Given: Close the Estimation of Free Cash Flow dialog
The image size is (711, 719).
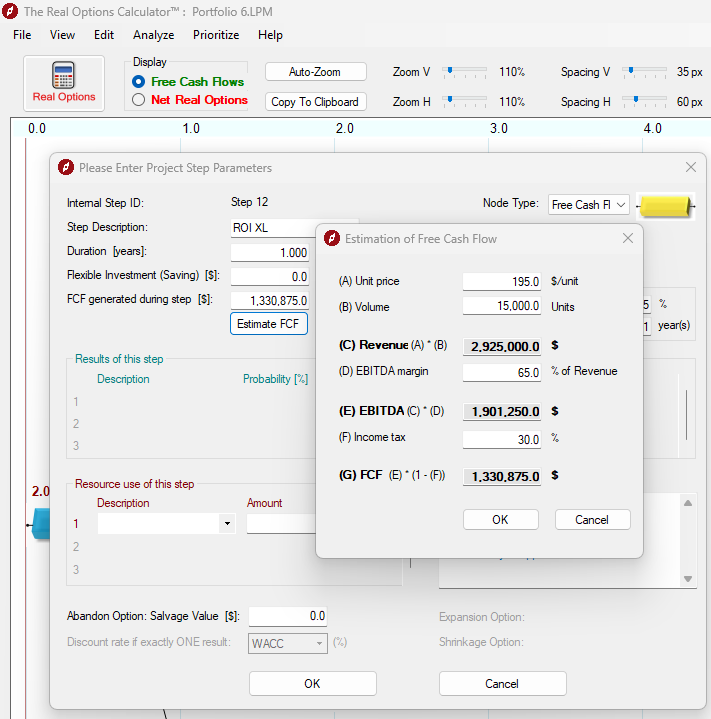Looking at the screenshot, I should point(627,238).
